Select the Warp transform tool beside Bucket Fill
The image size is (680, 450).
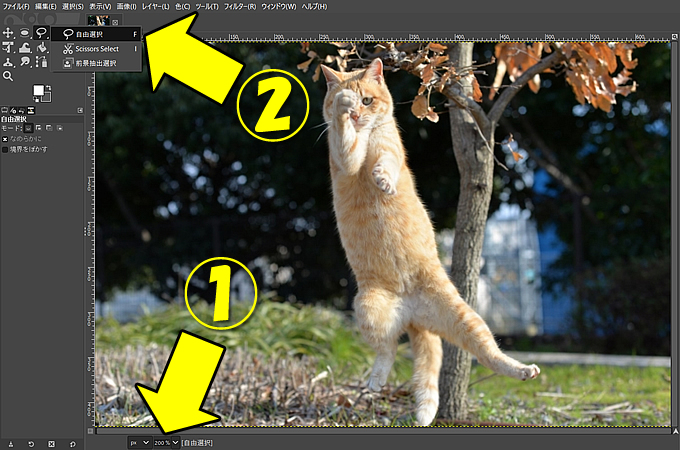point(25,48)
